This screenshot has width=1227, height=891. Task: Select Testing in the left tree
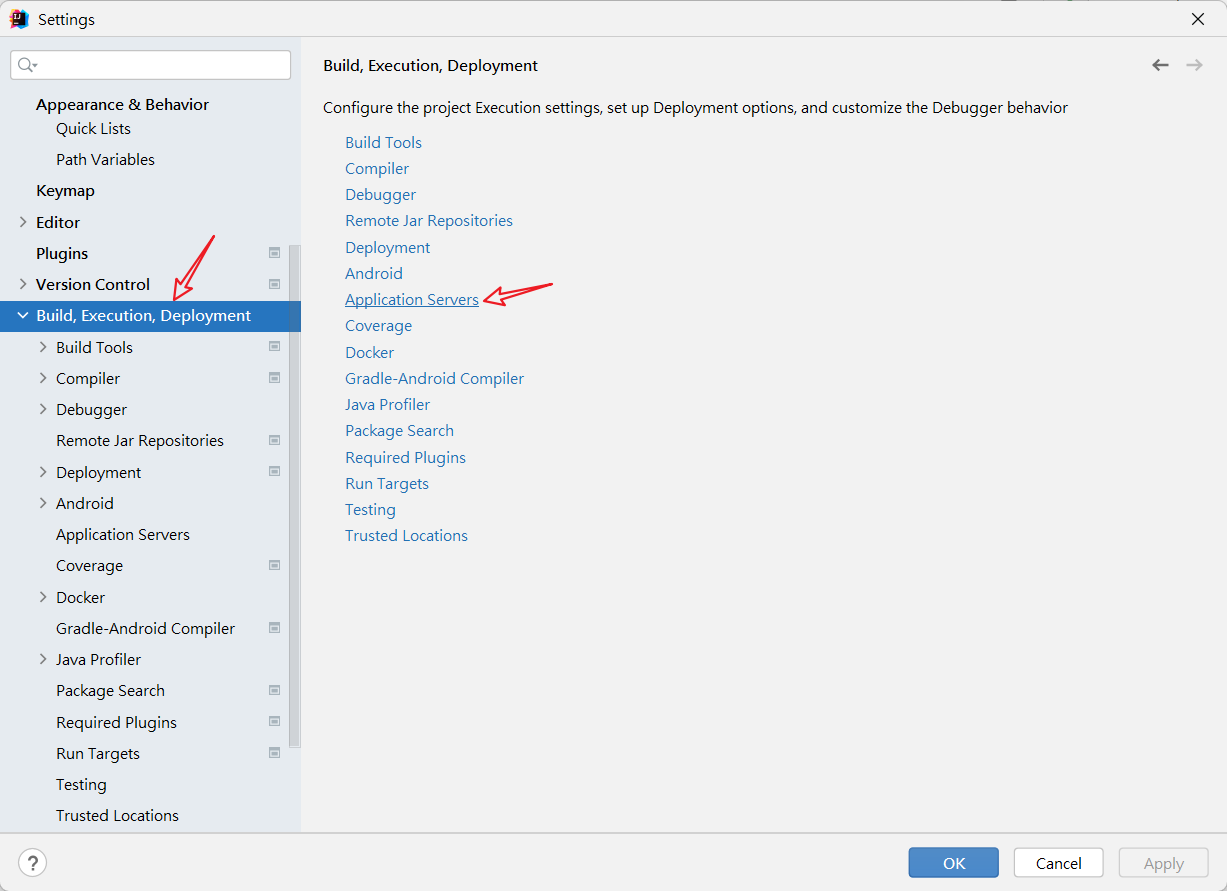[x=81, y=784]
